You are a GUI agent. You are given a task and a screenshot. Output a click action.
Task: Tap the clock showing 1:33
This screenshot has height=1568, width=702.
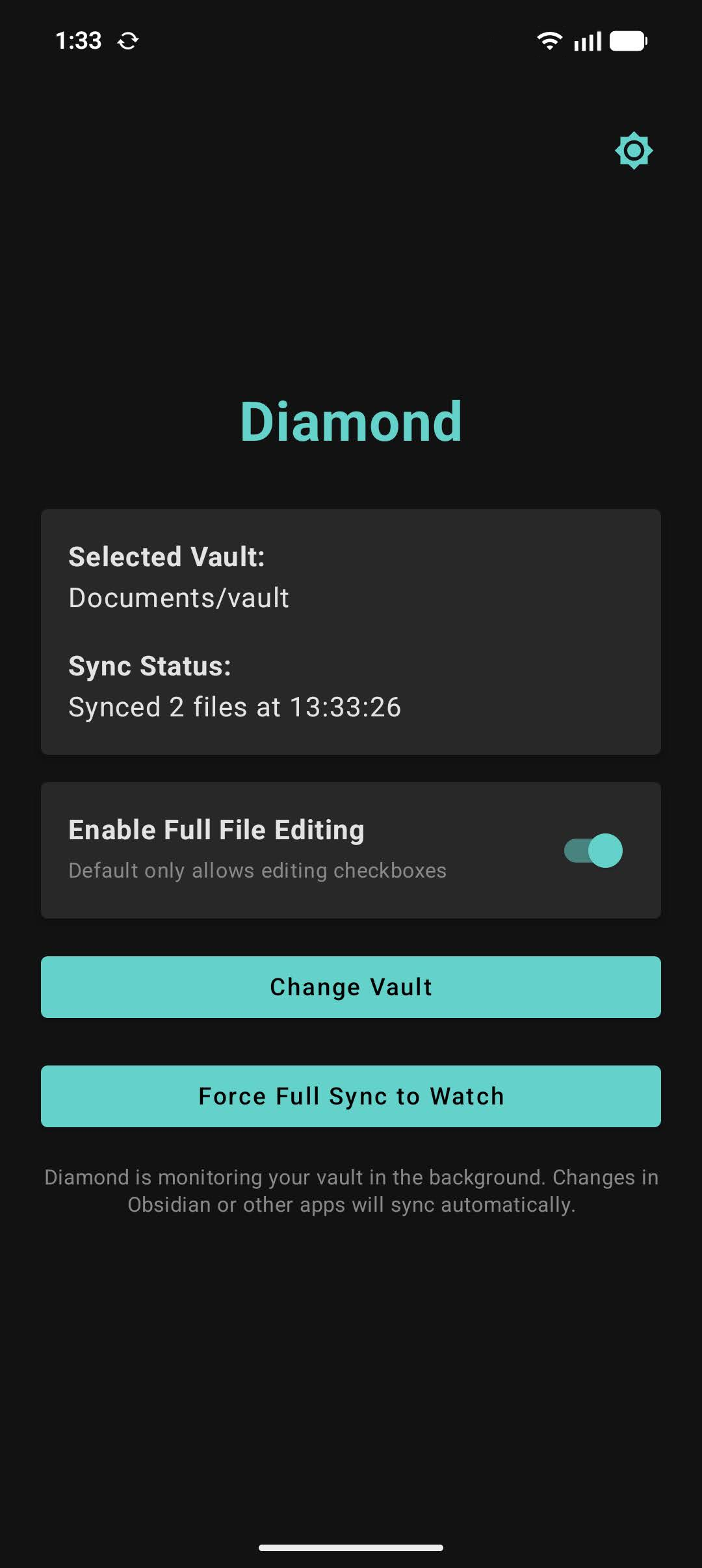(78, 40)
